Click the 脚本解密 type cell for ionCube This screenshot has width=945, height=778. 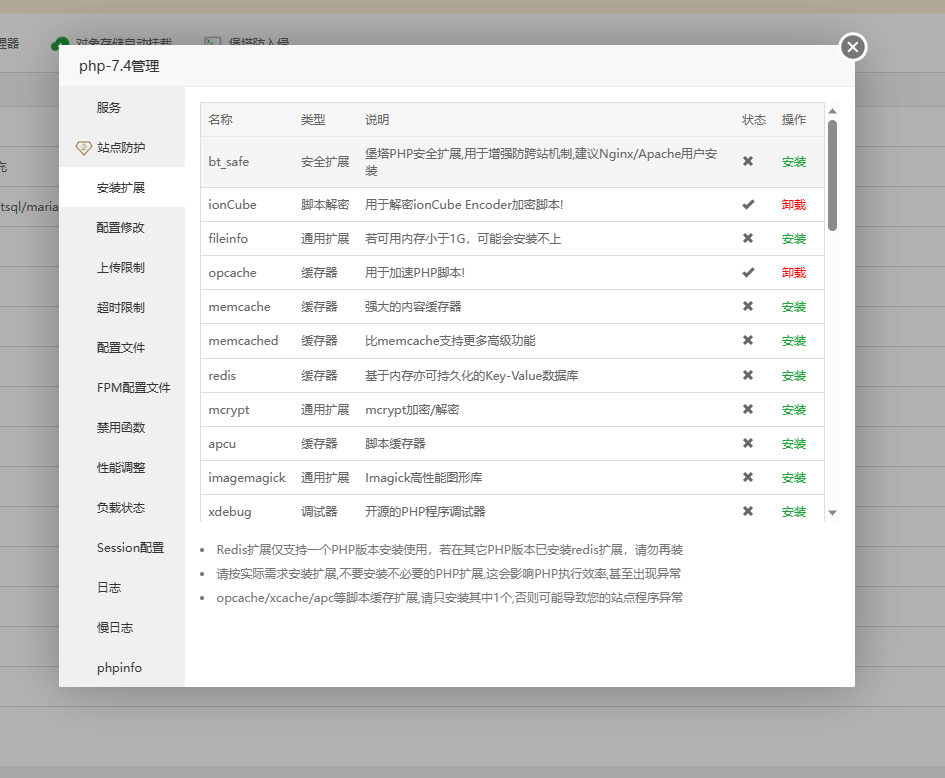(325, 205)
